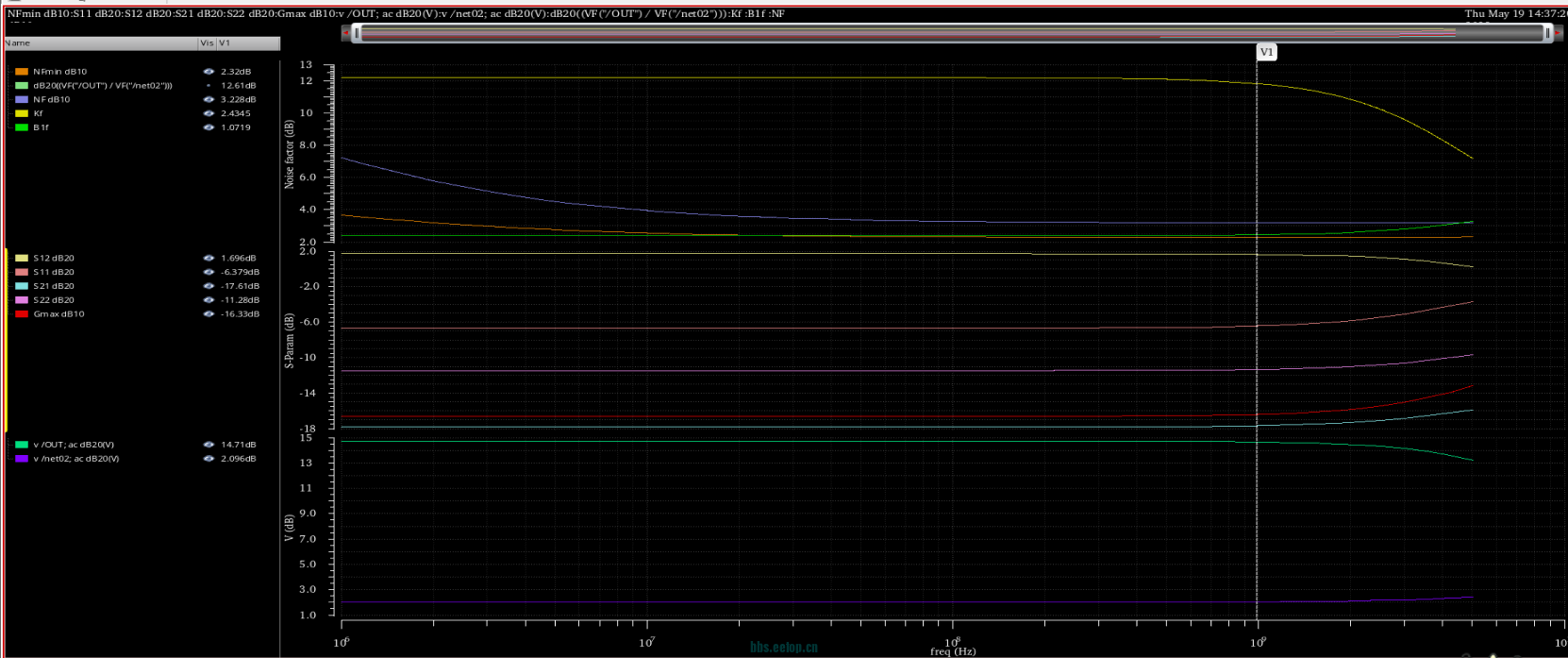Click the left handle of zoom range slider
Viewport: 1568px width, 658px height.
(x=356, y=33)
